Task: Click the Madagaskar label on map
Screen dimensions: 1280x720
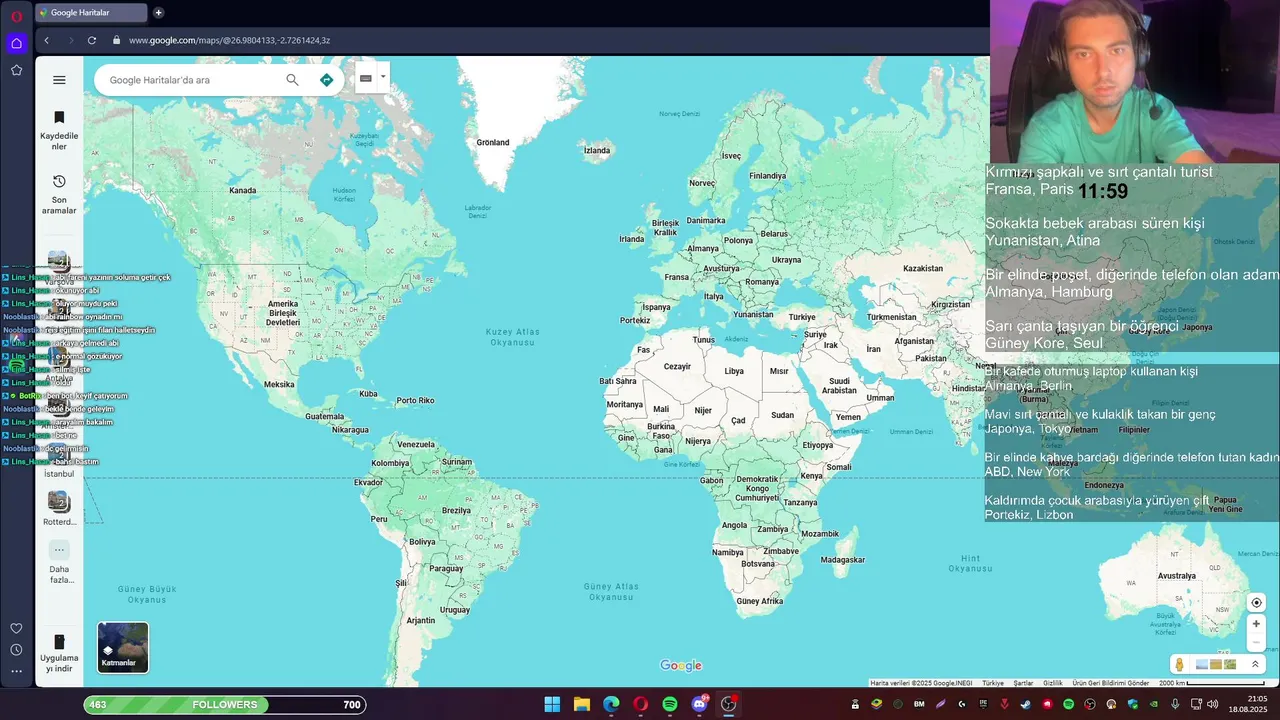Action: tap(841, 560)
